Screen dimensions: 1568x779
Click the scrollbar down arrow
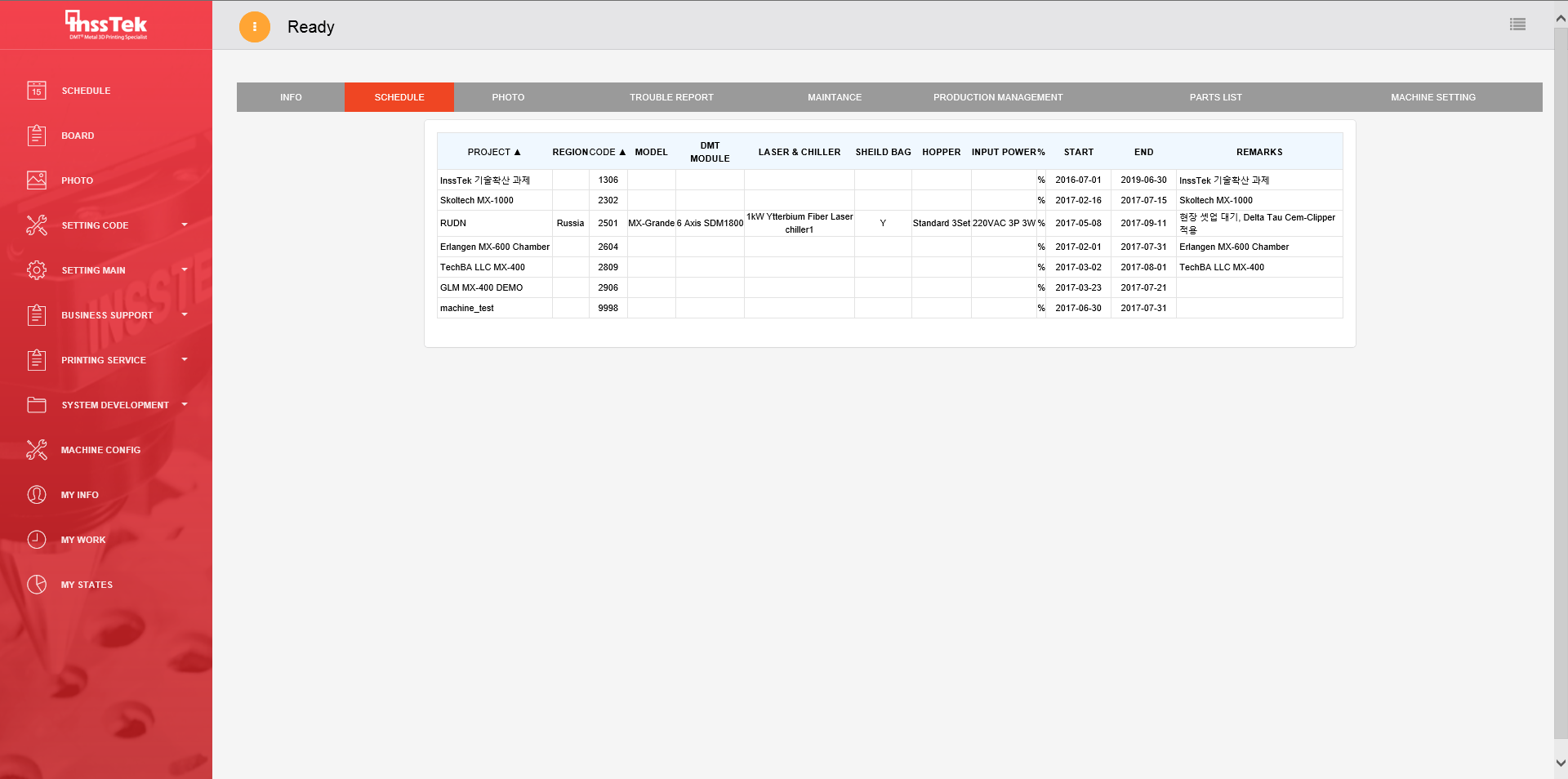(1561, 763)
